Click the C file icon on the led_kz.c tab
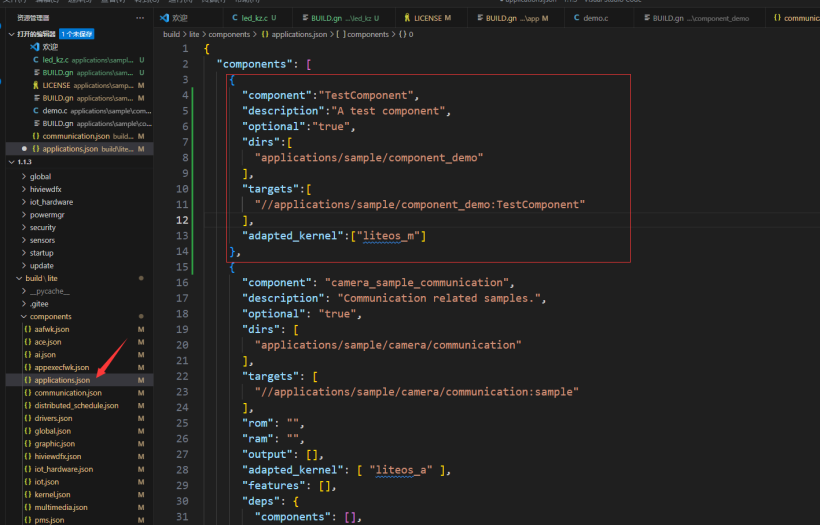Image resolution: width=820 pixels, height=525 pixels. tap(235, 18)
